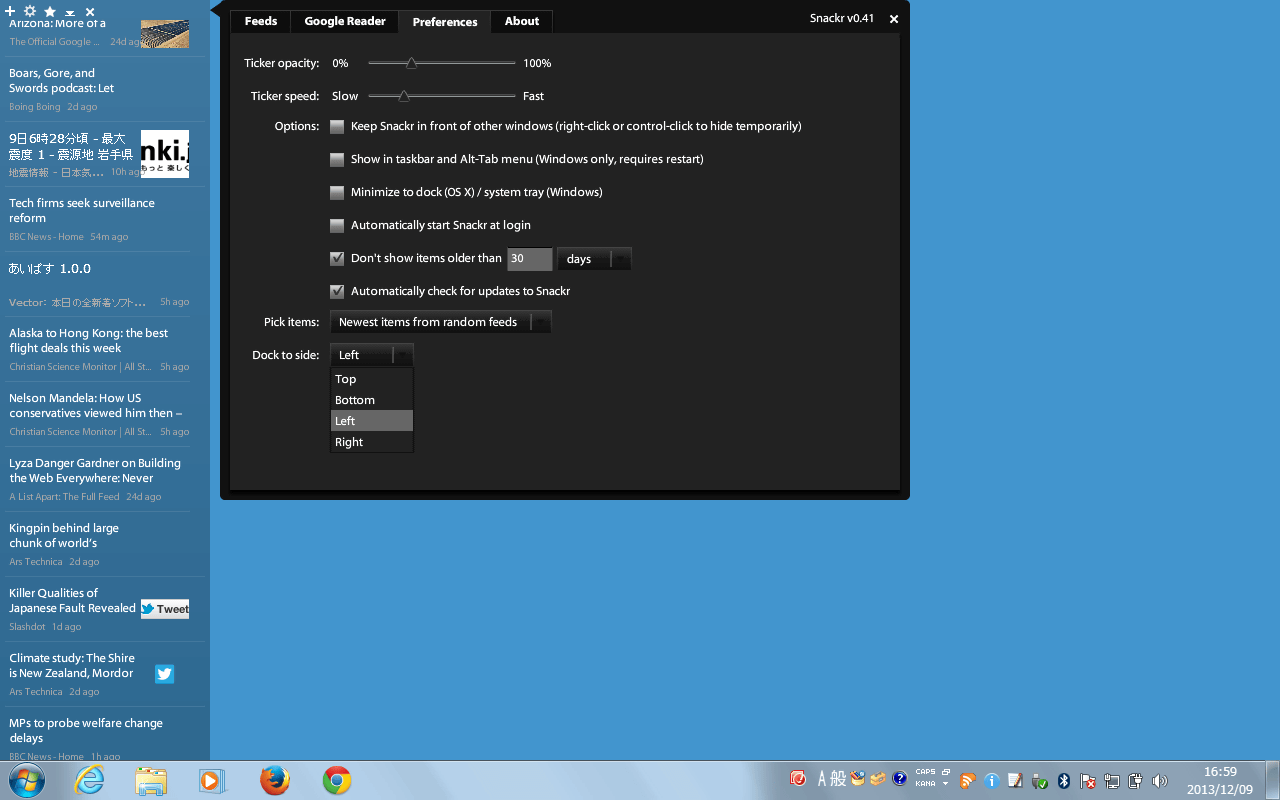Click the Ticker opacity slider handle

(411, 63)
